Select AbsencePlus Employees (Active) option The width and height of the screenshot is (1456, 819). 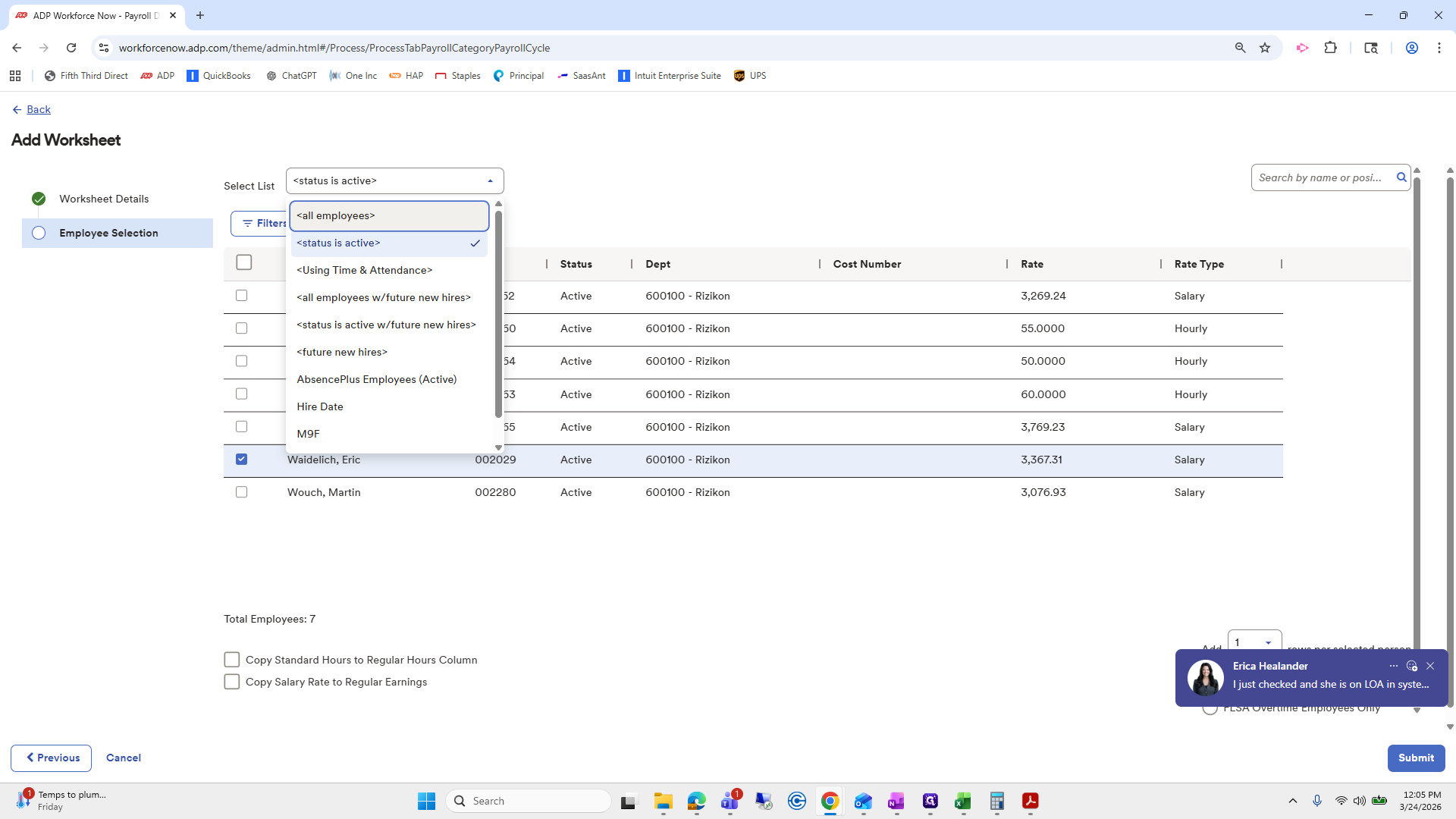tap(377, 379)
